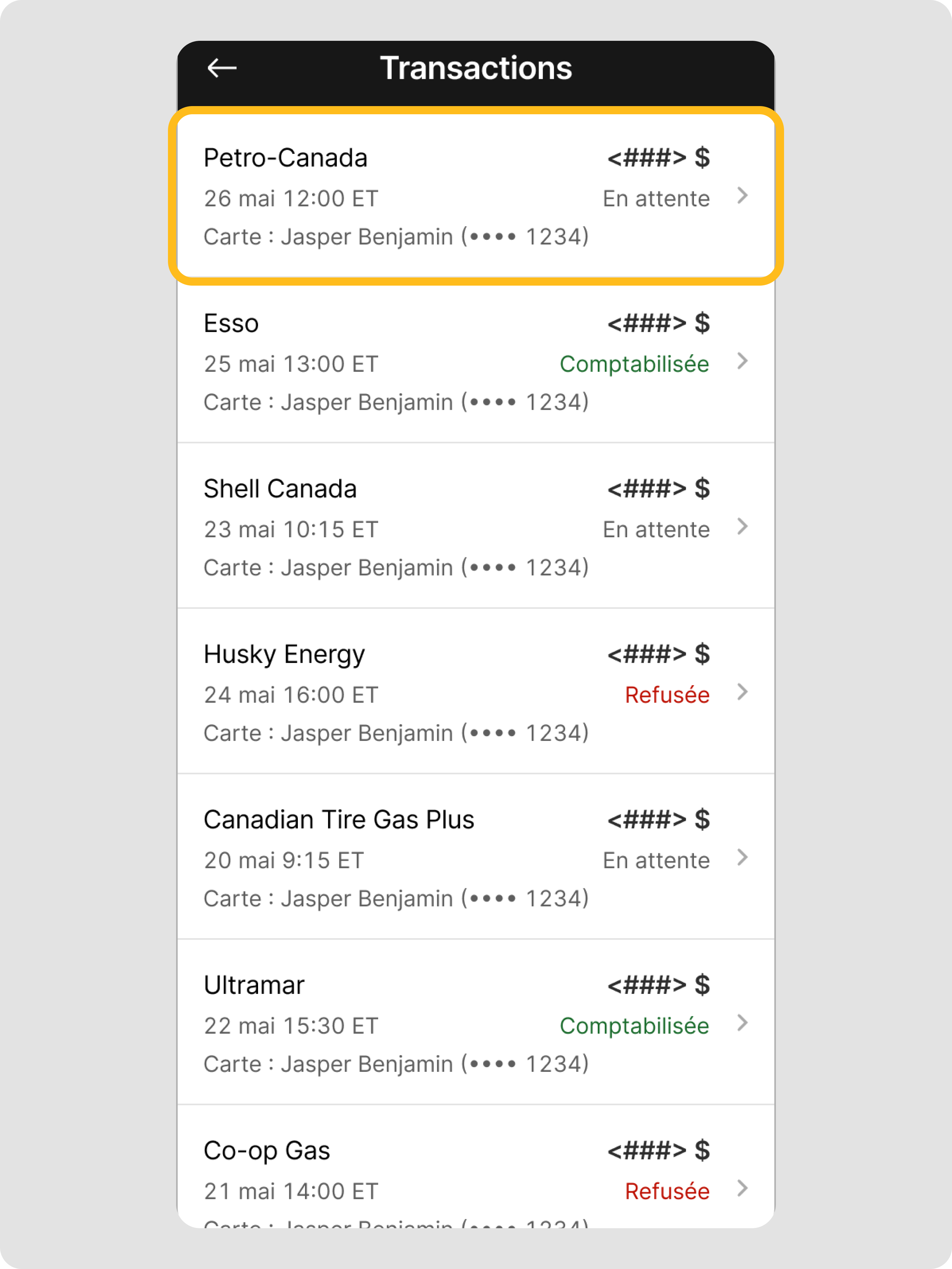952x1269 pixels.
Task: Select the Esso merchant name
Action: 231,323
